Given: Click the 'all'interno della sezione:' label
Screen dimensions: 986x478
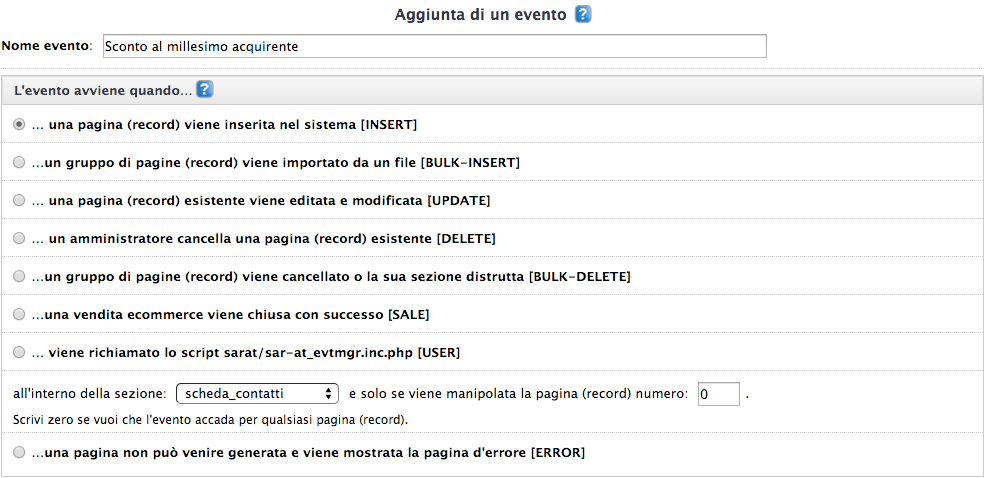Looking at the screenshot, I should pos(90,394).
